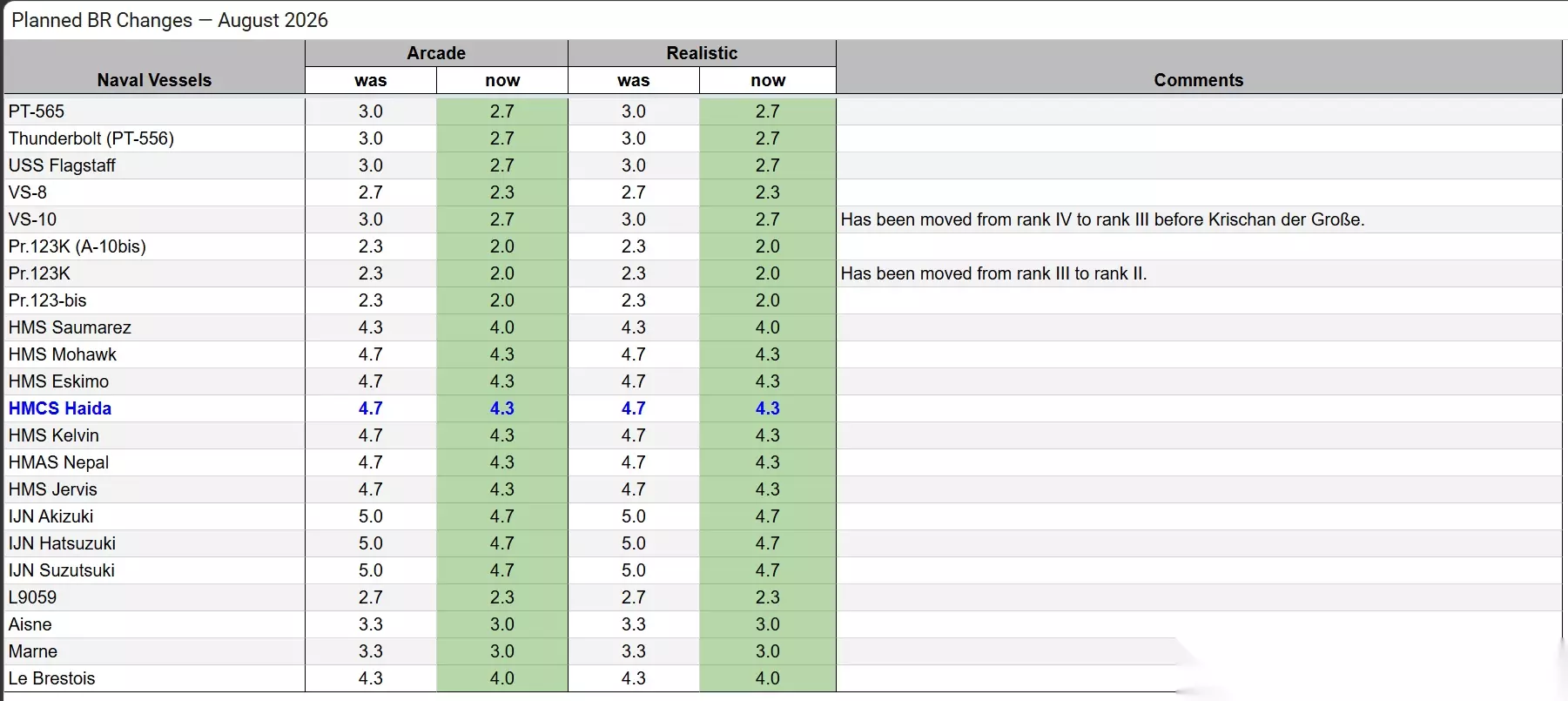Viewport: 1568px width, 701px height.
Task: Click the Naval Vessels column header
Action: (x=154, y=80)
